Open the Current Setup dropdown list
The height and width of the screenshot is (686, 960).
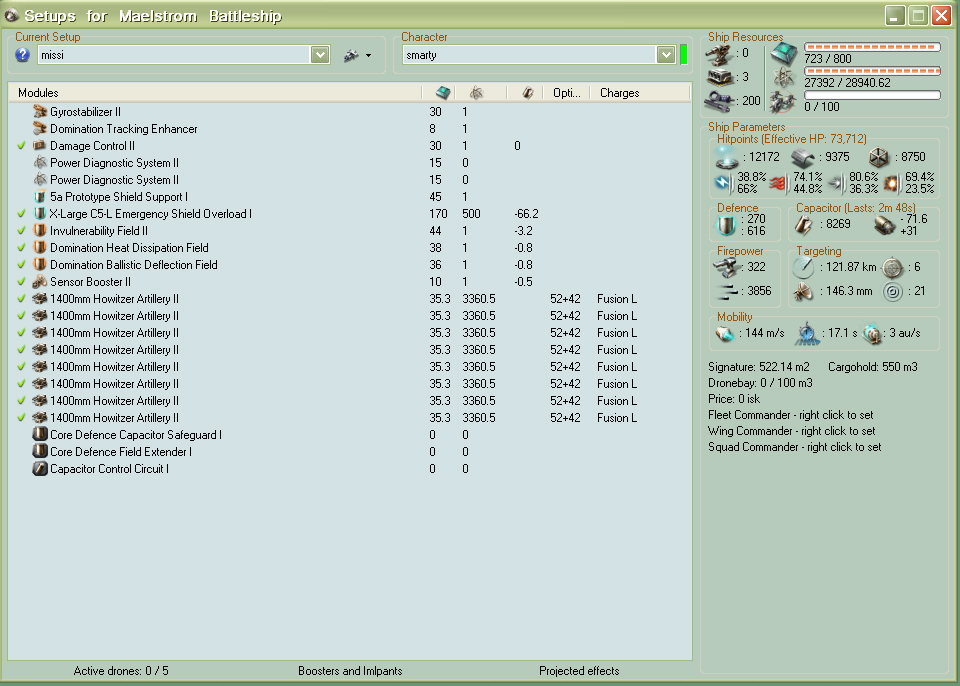click(320, 55)
